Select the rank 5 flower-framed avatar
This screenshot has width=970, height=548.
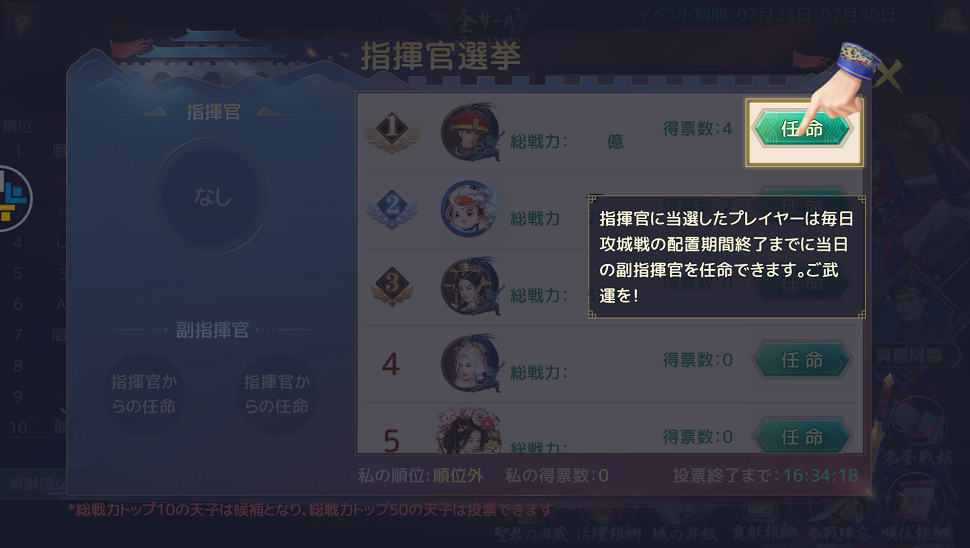coord(468,432)
